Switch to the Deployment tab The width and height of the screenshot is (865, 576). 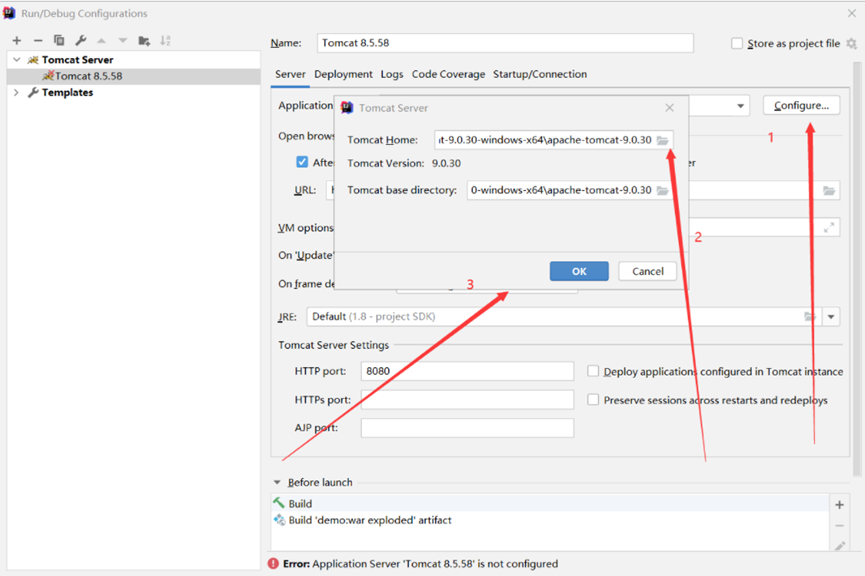[343, 74]
